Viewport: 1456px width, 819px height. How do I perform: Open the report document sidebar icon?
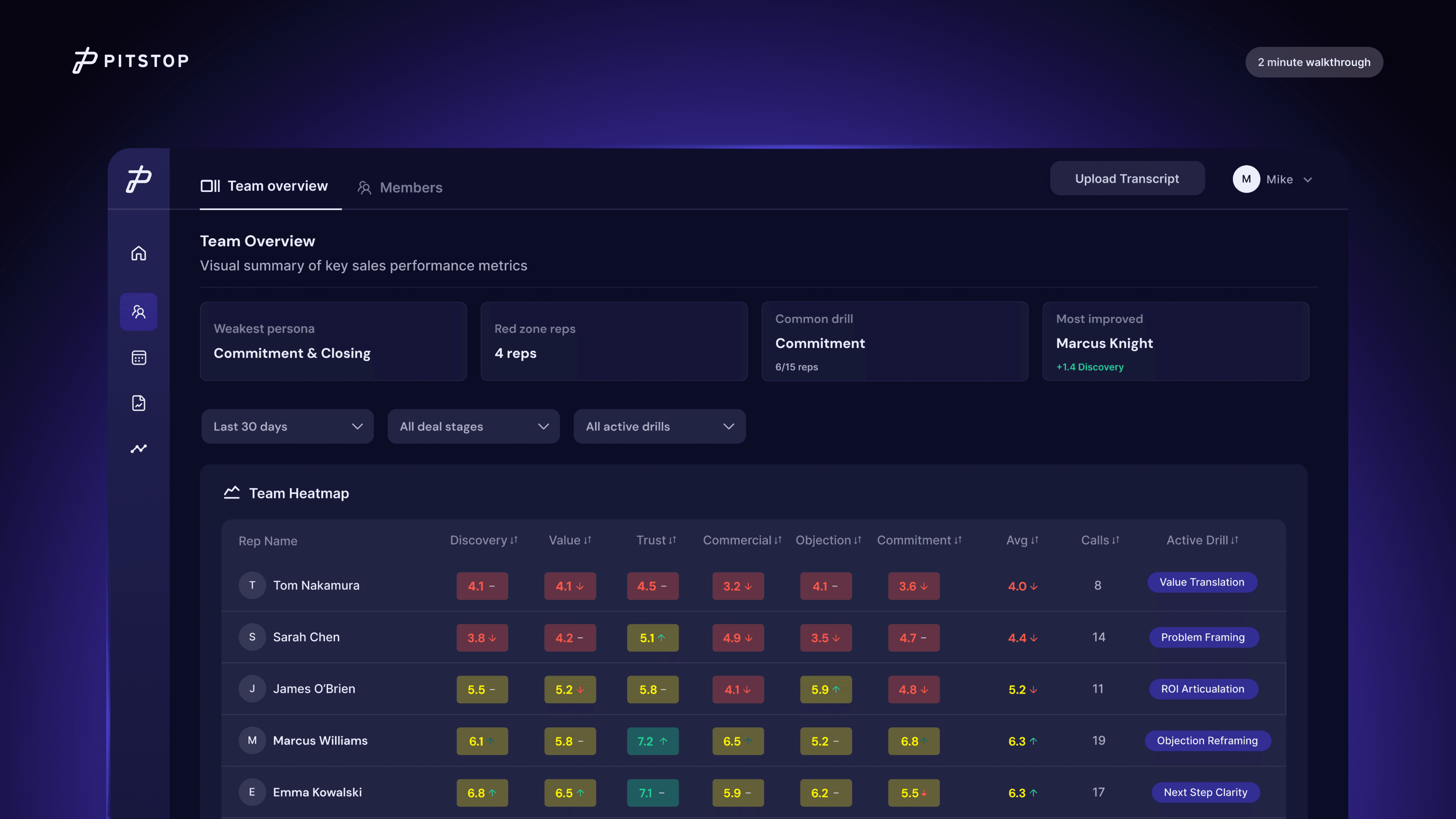(x=138, y=403)
